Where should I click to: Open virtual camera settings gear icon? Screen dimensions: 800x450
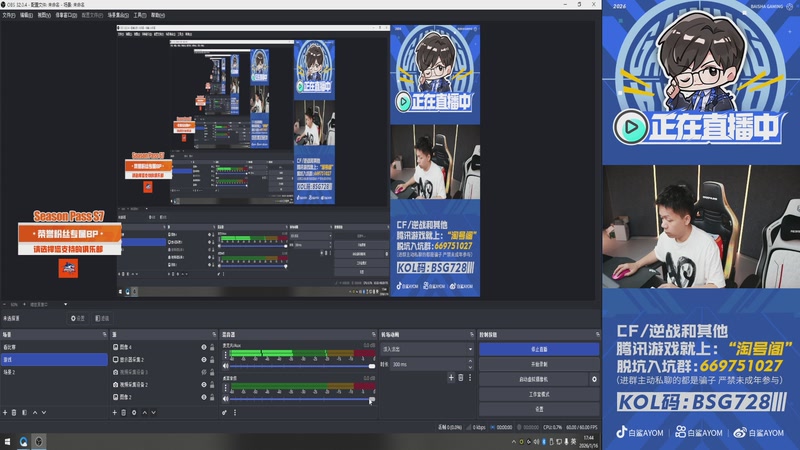click(x=594, y=379)
